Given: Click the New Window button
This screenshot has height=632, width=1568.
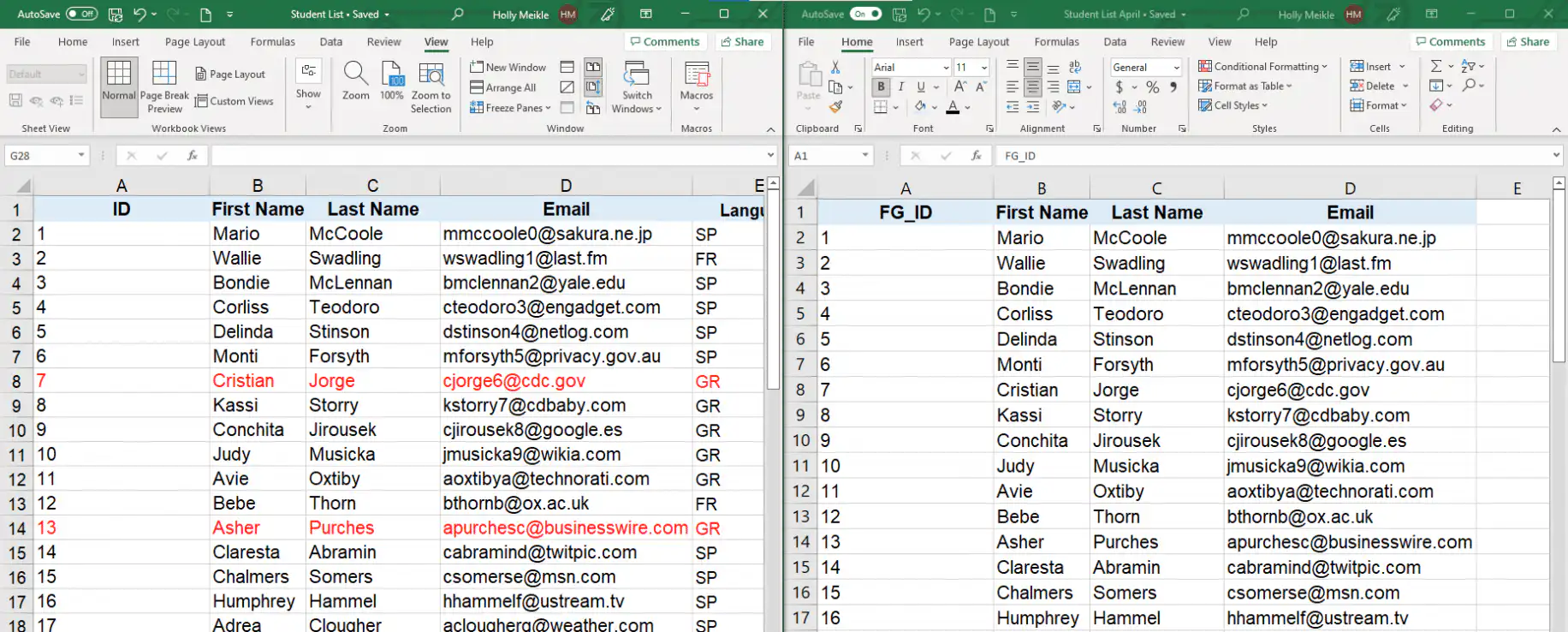Looking at the screenshot, I should [508, 67].
